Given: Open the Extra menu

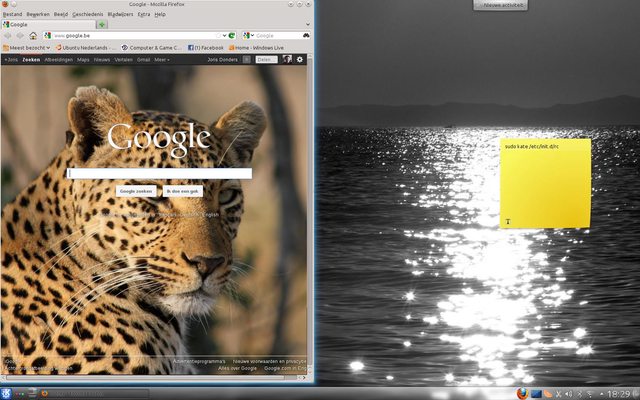Looking at the screenshot, I should click(x=144, y=14).
